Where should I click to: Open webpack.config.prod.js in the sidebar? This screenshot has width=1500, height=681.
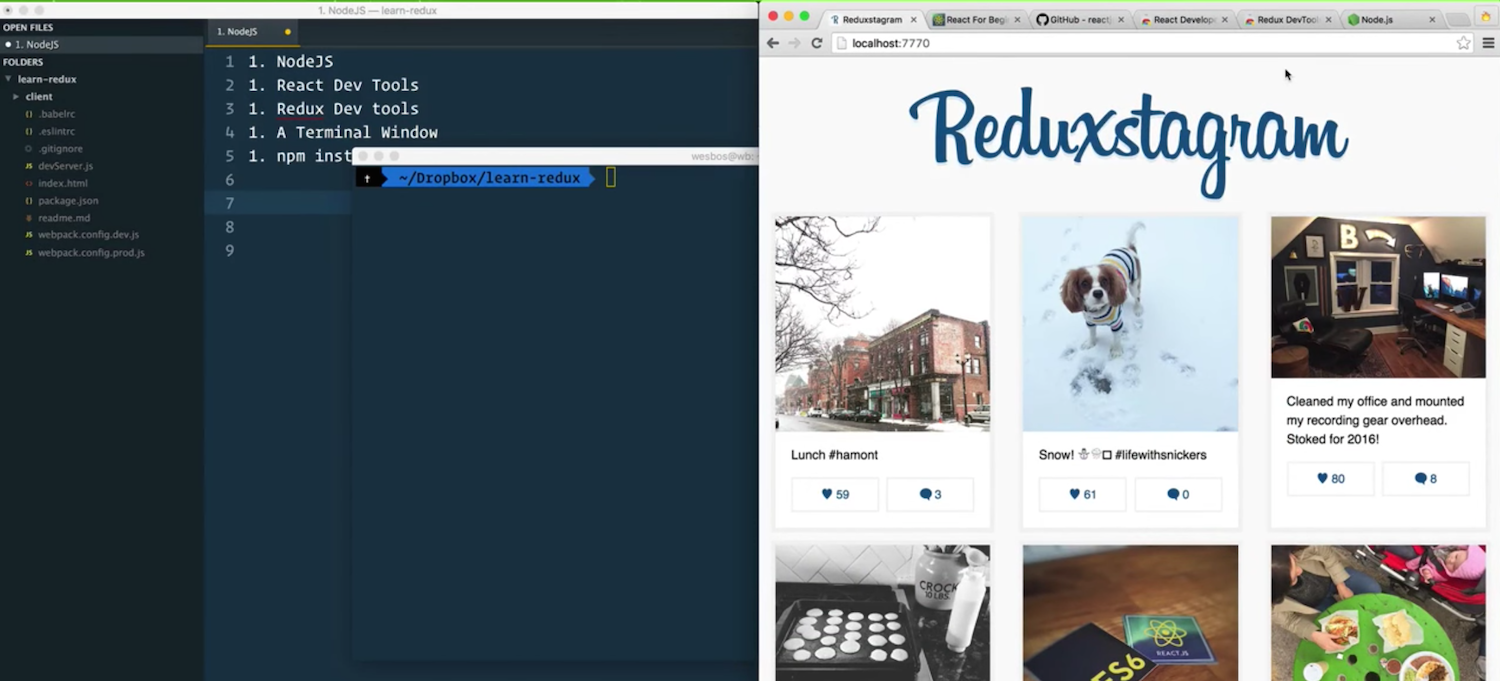point(91,253)
